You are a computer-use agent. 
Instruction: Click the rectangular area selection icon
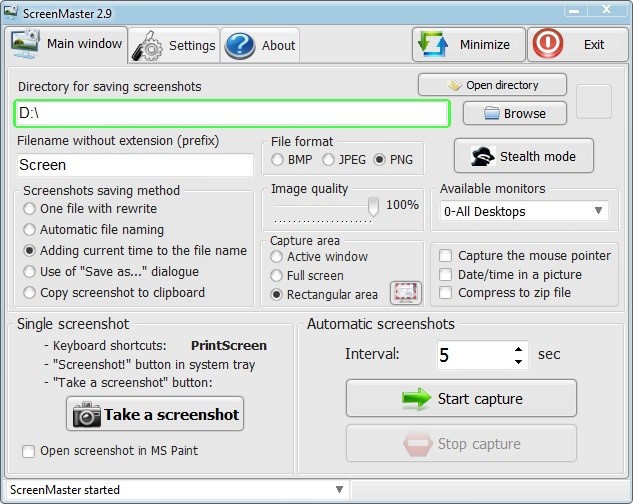click(406, 292)
